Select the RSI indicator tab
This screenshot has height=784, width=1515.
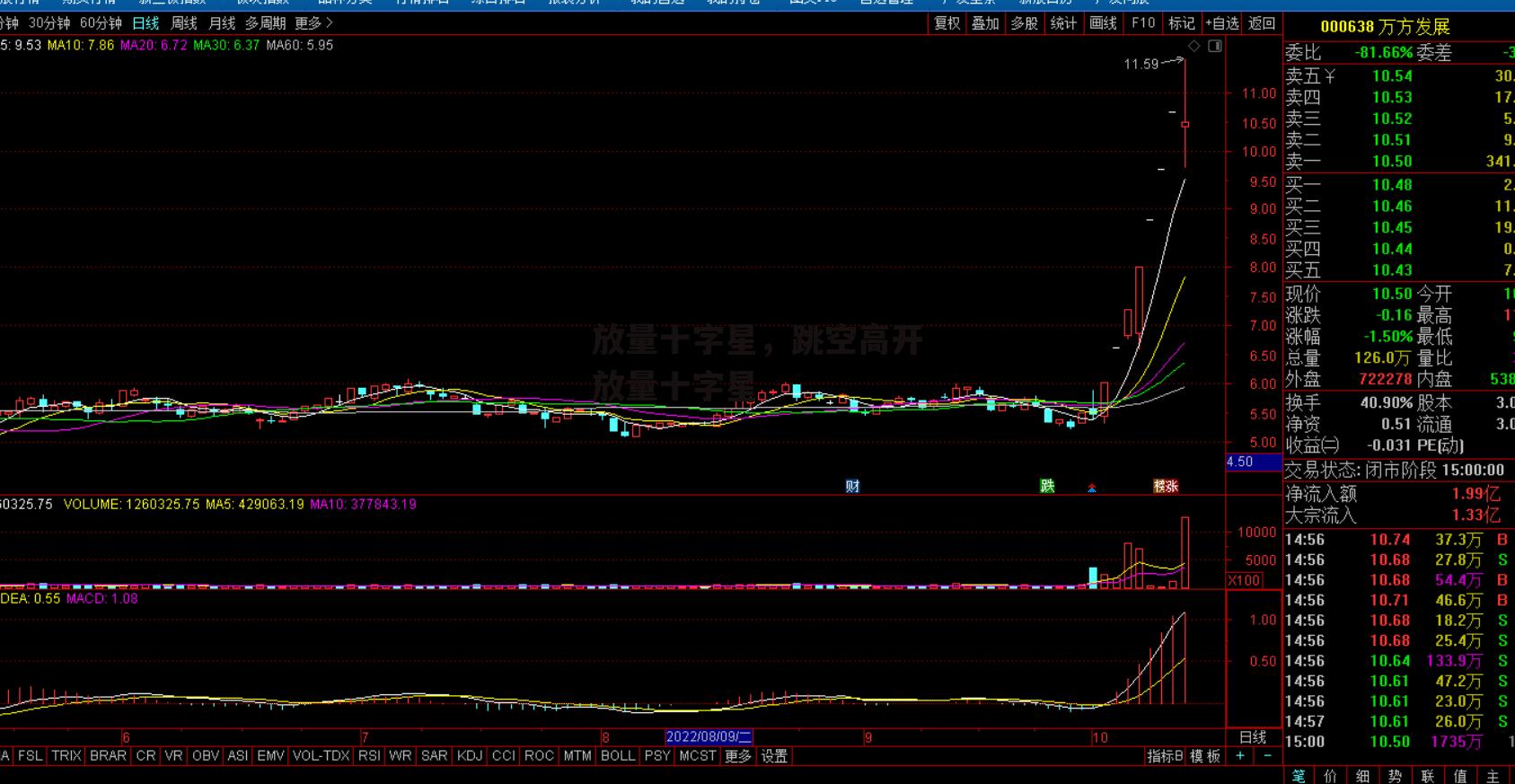(x=369, y=756)
